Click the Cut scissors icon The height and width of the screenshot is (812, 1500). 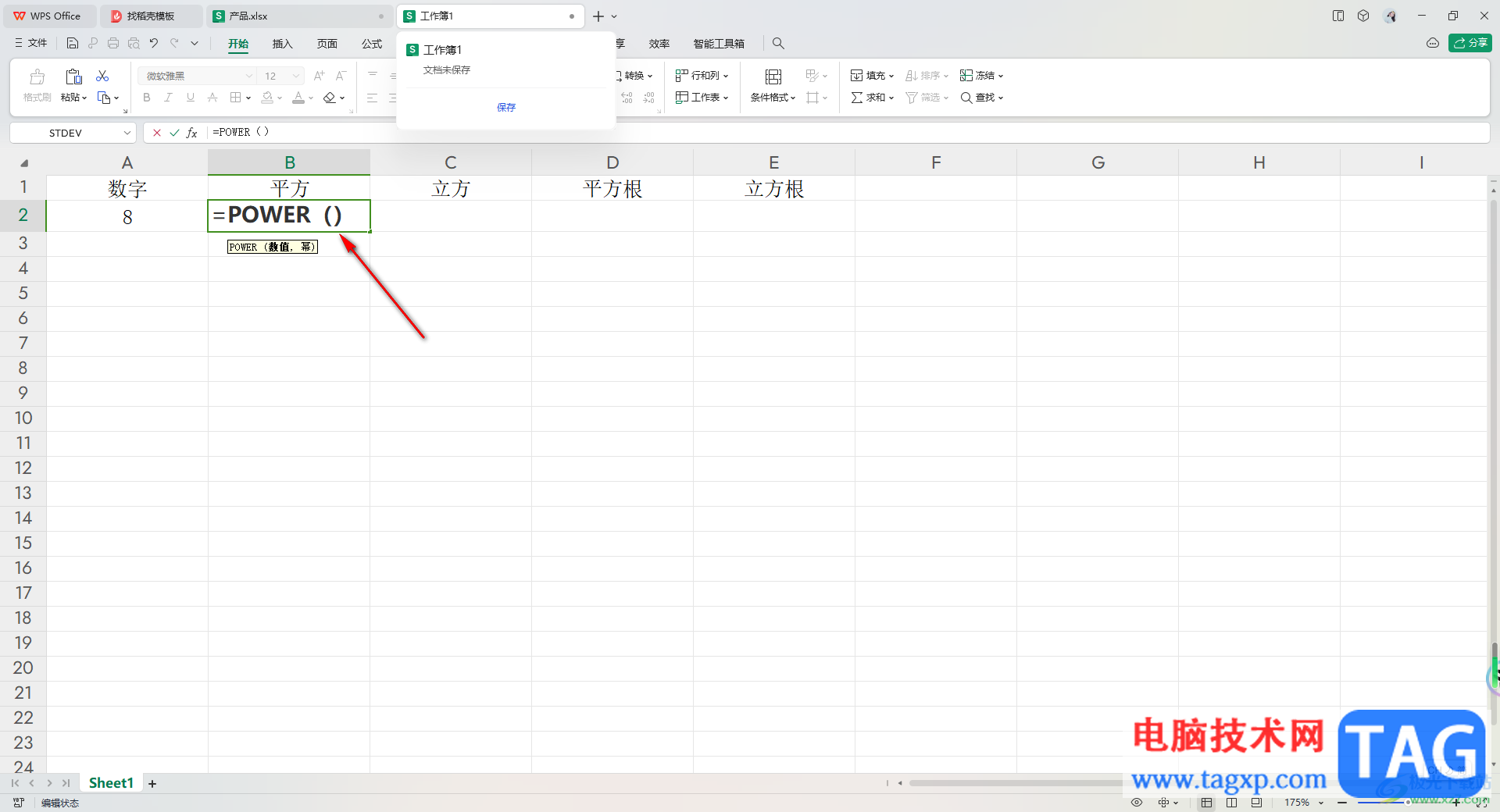(102, 76)
